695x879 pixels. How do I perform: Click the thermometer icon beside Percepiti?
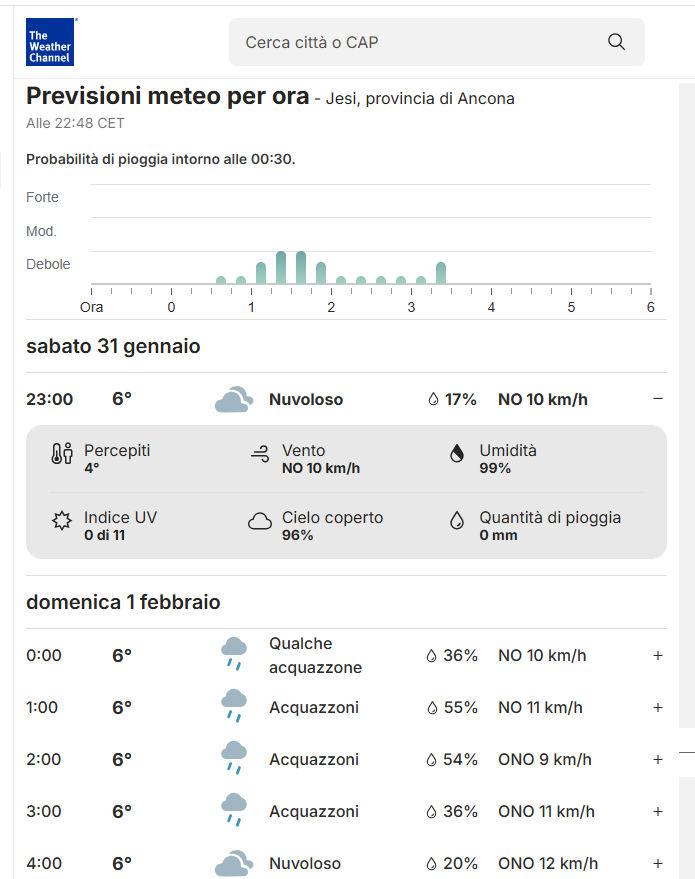click(x=62, y=455)
